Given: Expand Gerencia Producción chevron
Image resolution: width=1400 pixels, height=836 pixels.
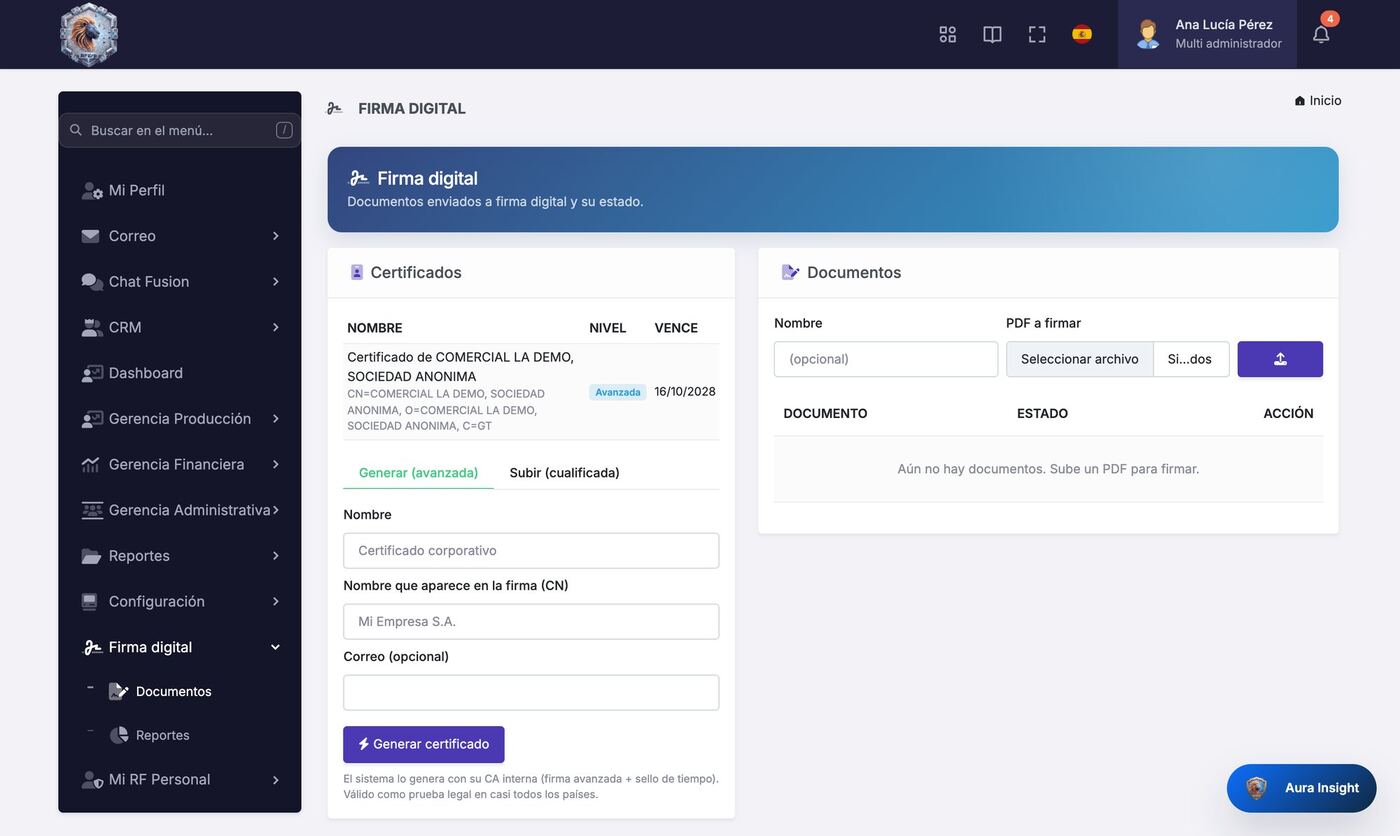Looking at the screenshot, I should (275, 419).
